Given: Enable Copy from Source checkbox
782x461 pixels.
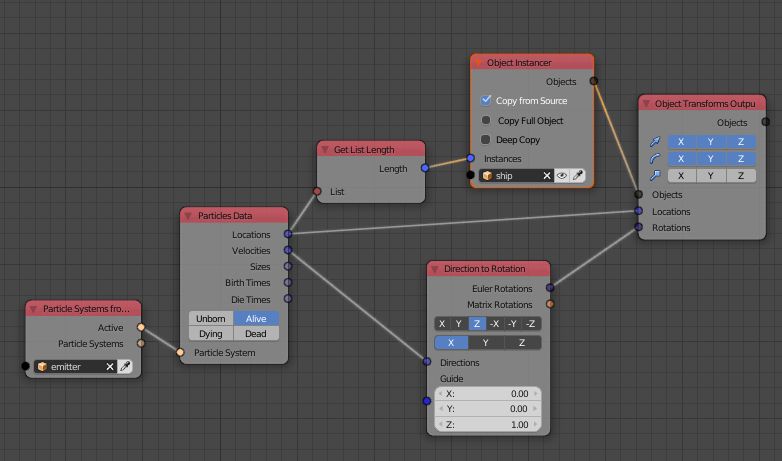Looking at the screenshot, I should 486,100.
